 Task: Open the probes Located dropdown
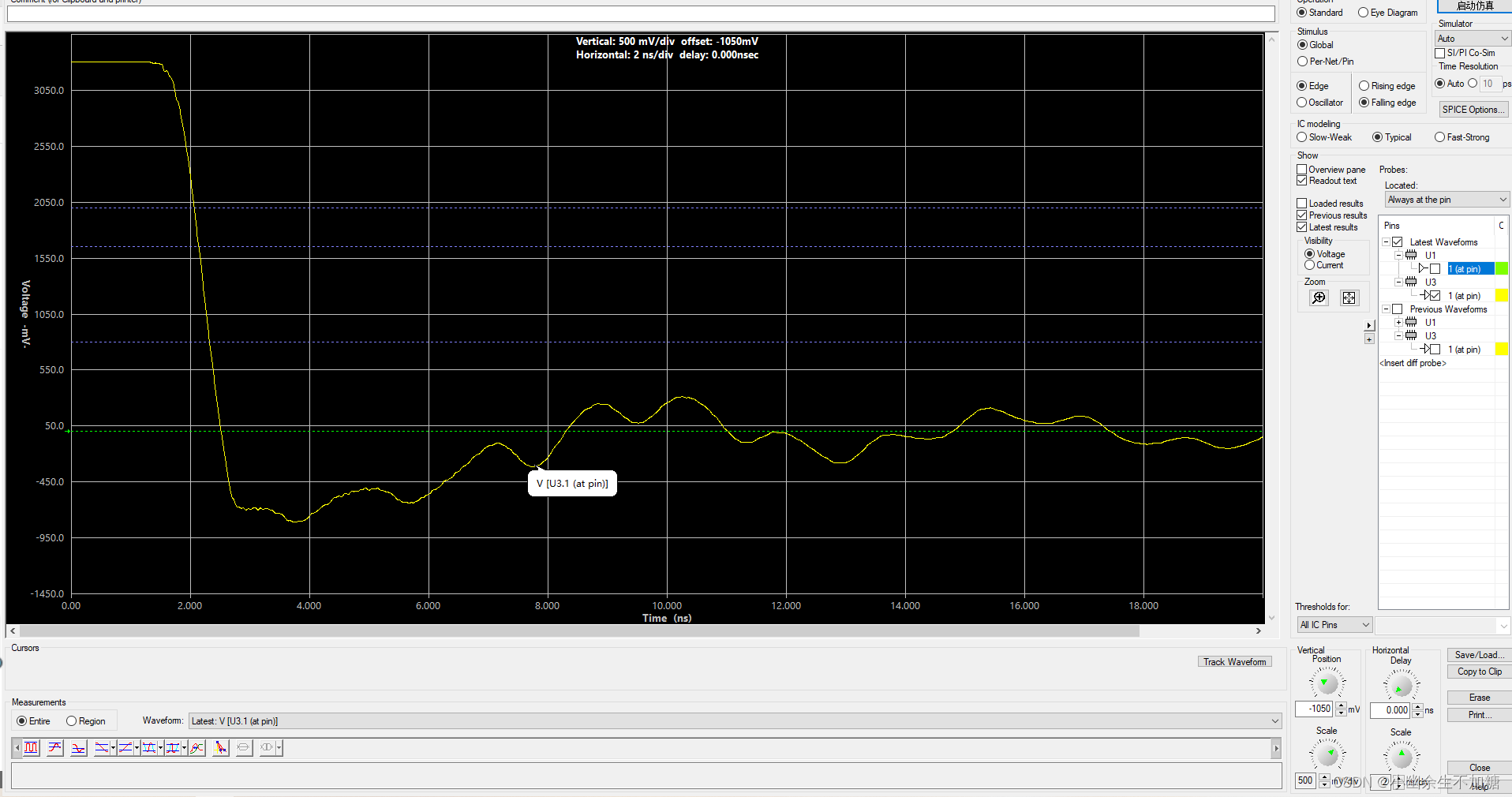click(x=1447, y=200)
